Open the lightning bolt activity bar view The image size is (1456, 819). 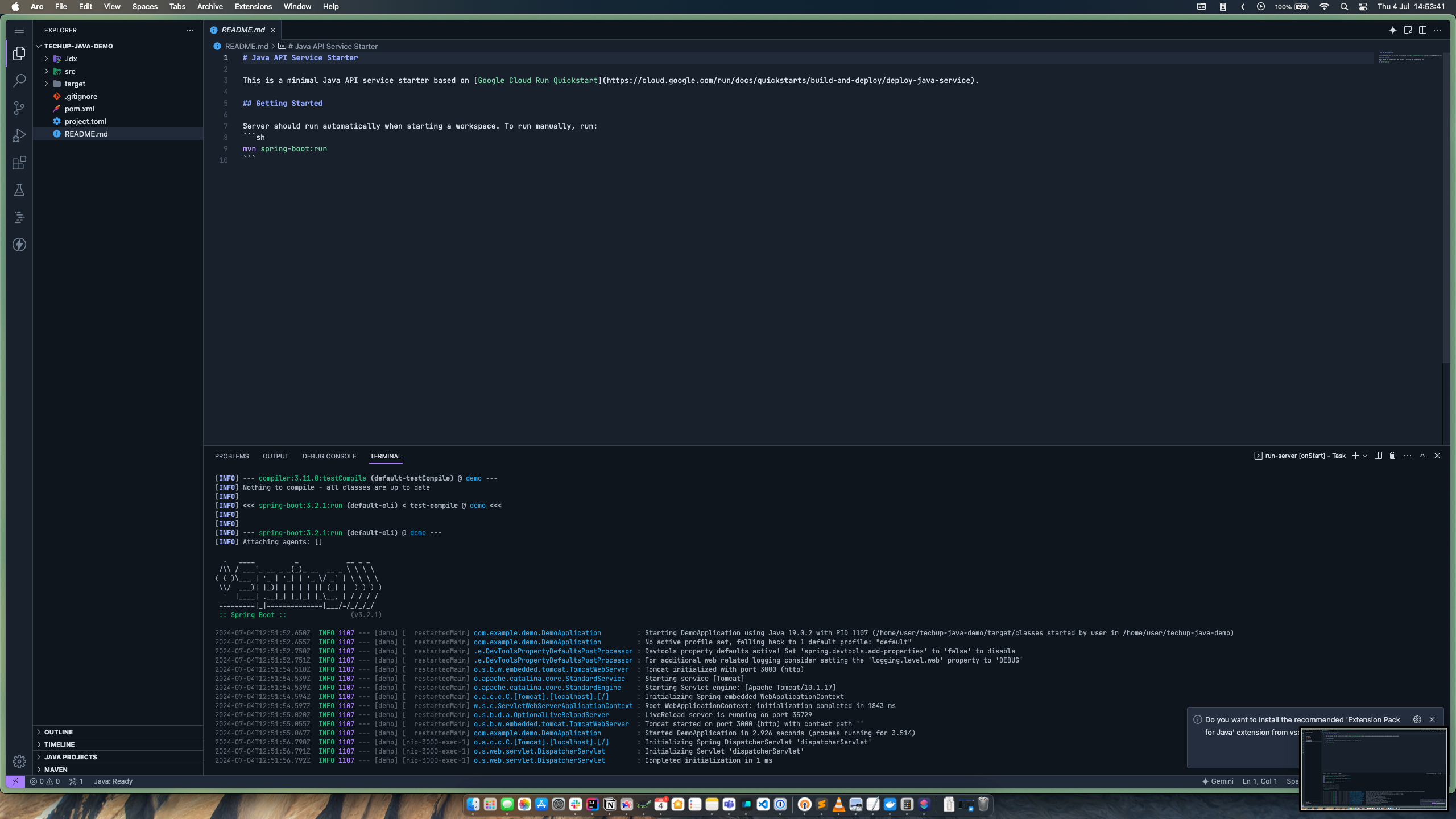[19, 245]
